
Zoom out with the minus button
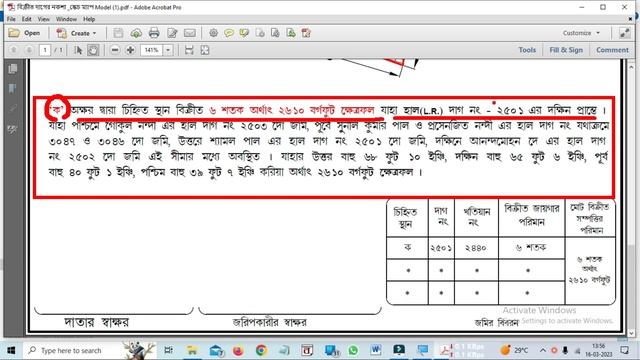(115, 50)
